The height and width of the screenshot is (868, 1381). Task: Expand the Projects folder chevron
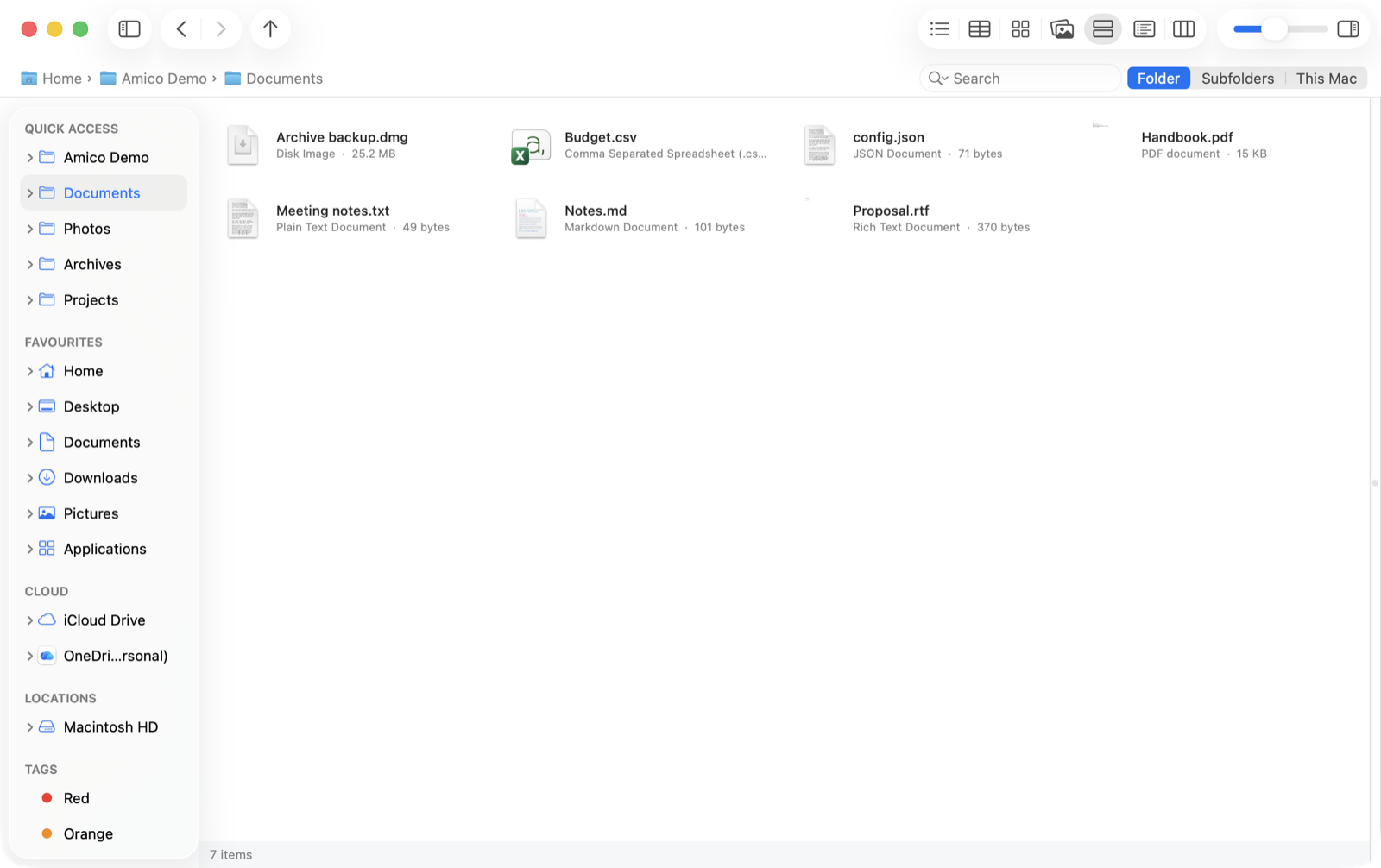tap(29, 300)
